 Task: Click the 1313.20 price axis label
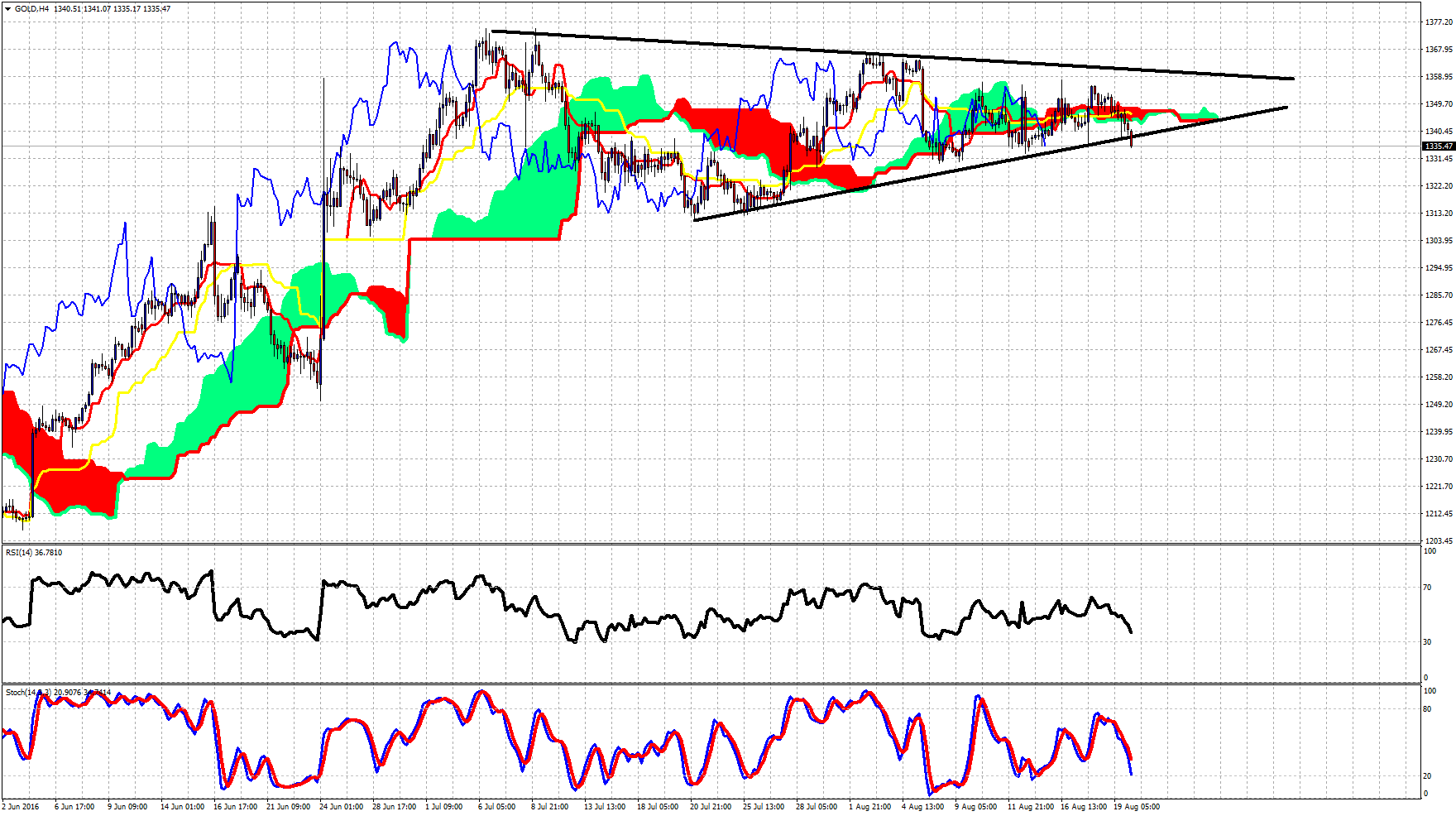(1439, 214)
